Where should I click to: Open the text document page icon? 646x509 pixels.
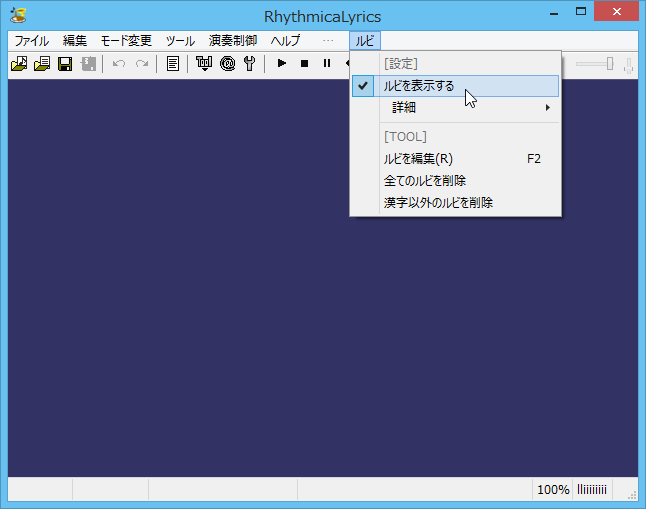click(173, 63)
